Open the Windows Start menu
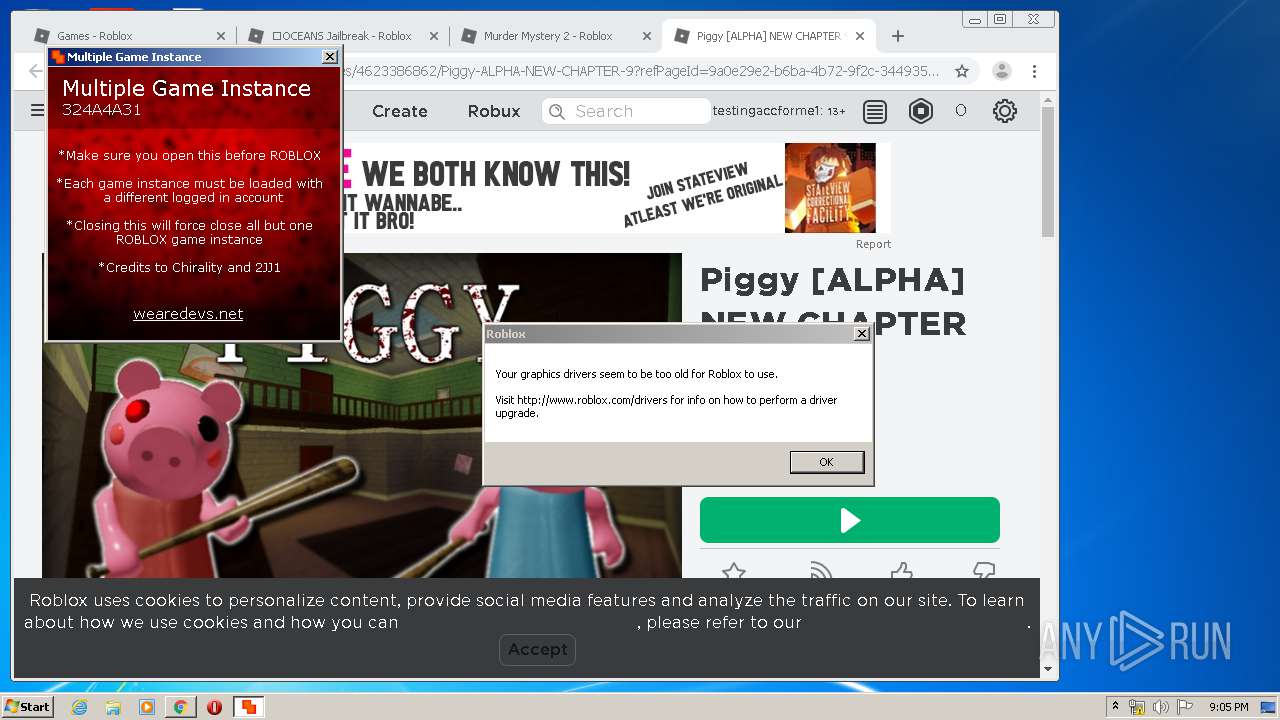 pos(28,707)
